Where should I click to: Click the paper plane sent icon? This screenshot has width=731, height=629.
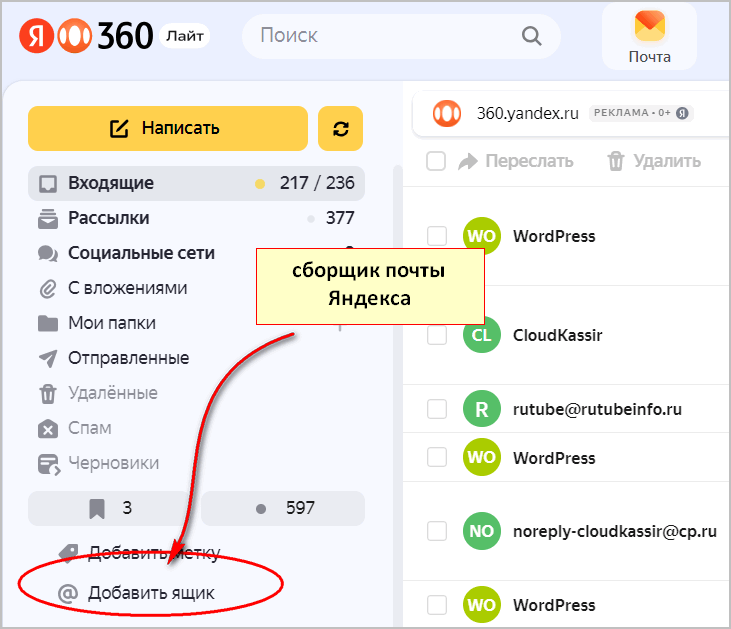tap(48, 359)
